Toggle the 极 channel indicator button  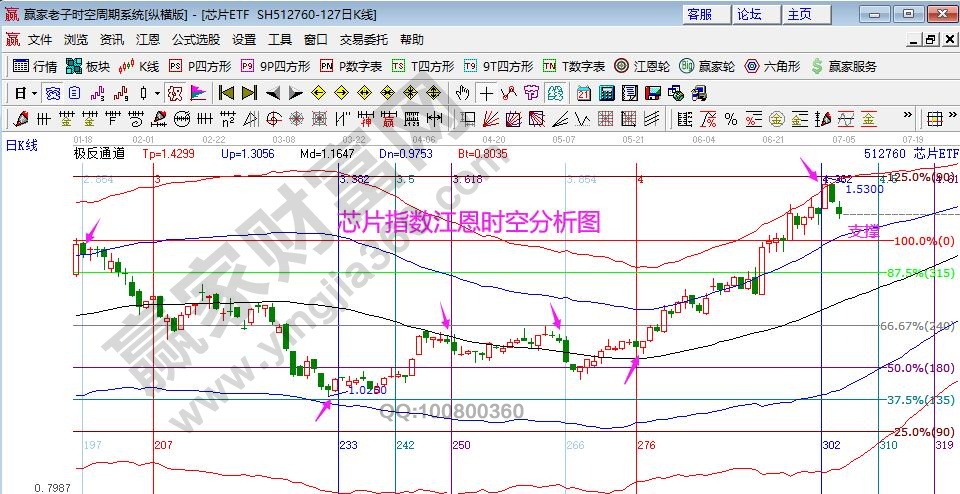tap(173, 93)
